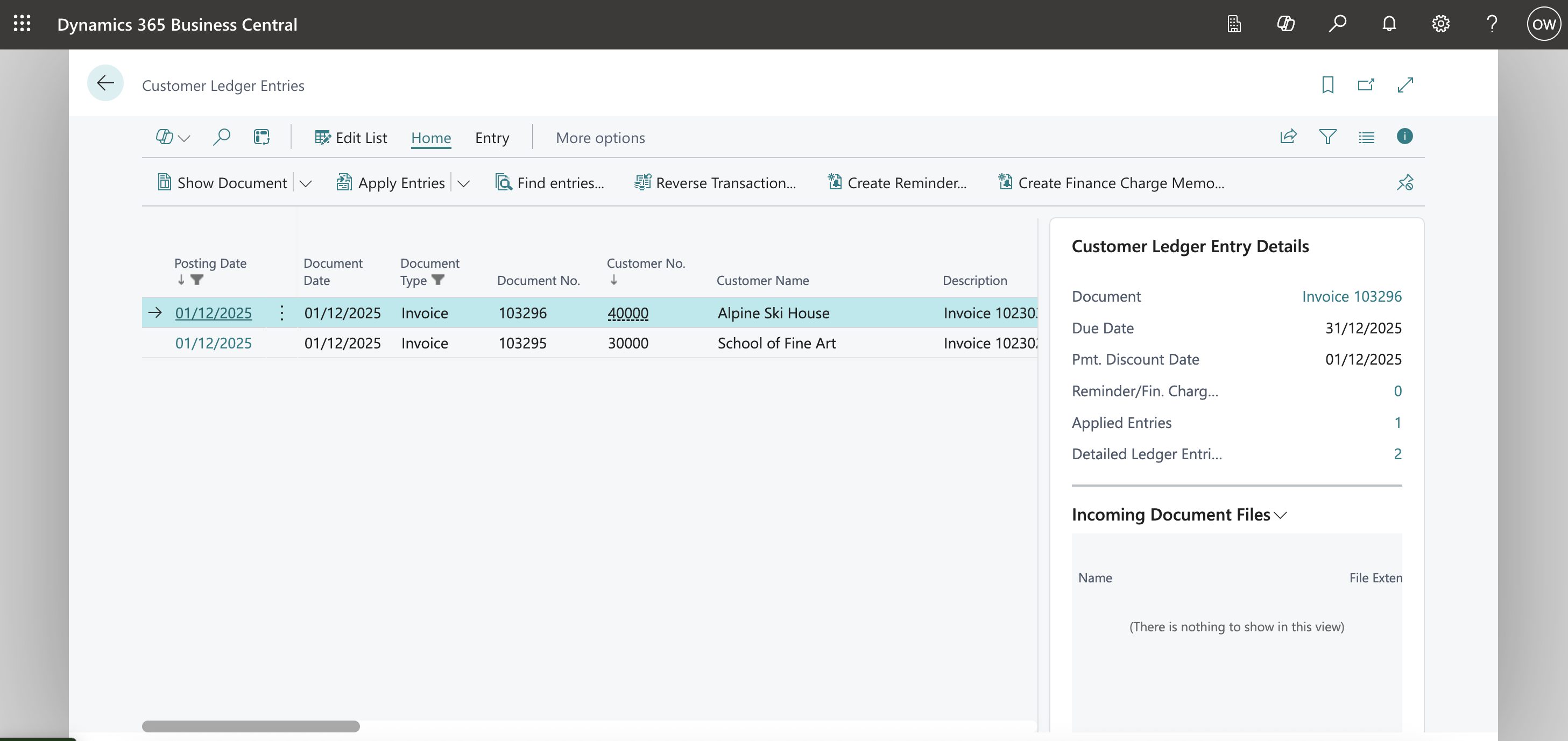
Task: Switch to the Entry tab
Action: click(492, 138)
